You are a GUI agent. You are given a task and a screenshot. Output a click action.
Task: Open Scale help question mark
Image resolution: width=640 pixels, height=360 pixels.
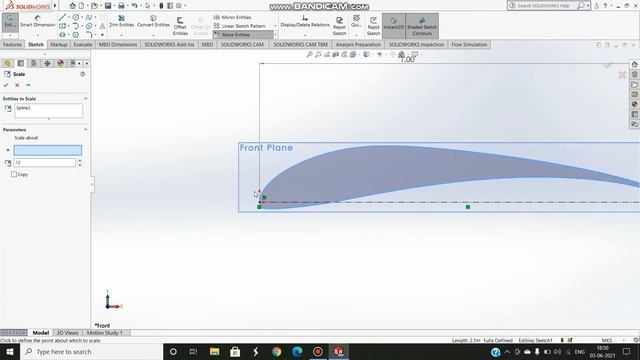click(82, 74)
